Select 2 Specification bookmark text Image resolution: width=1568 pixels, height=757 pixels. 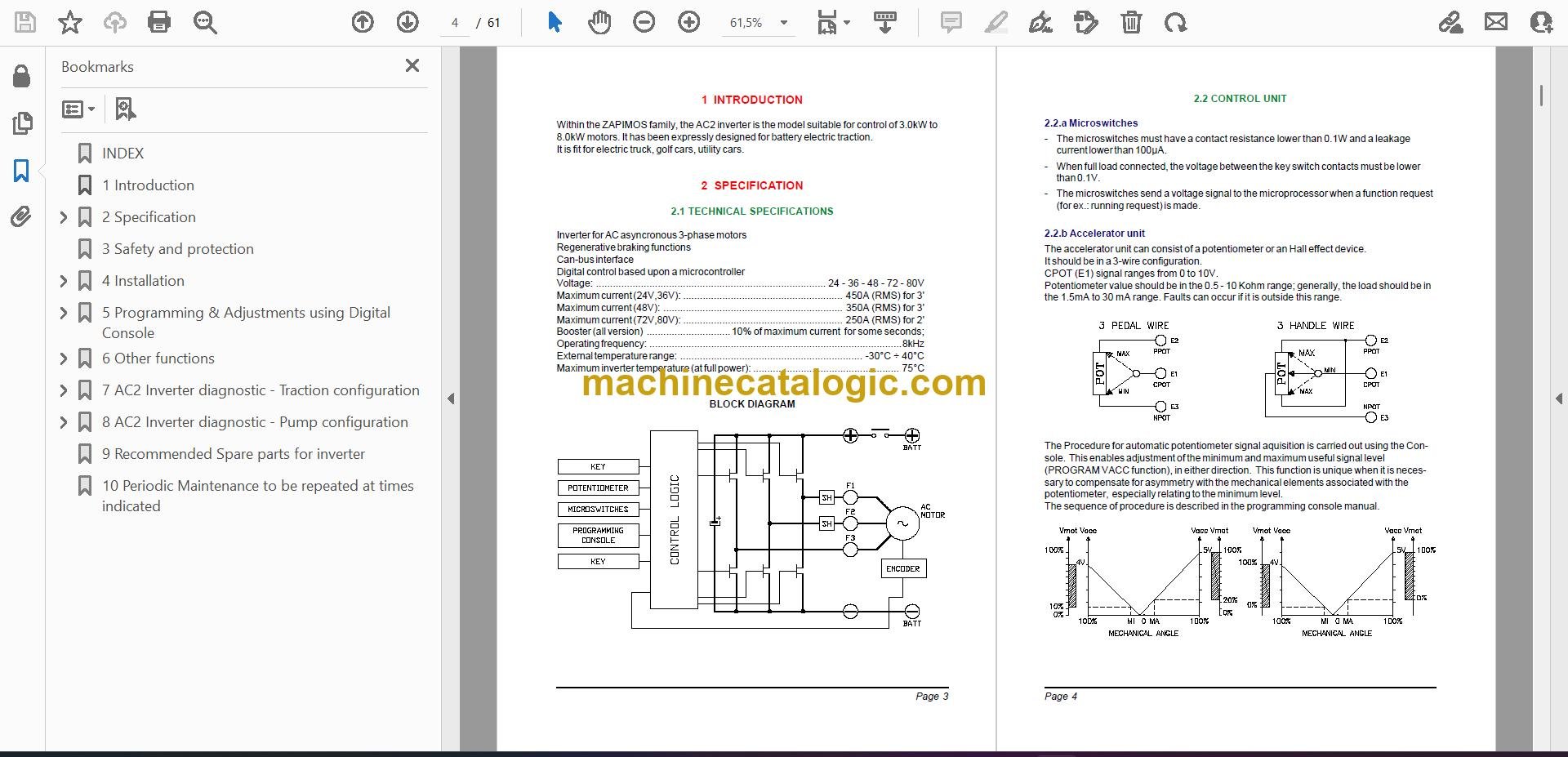(x=149, y=217)
